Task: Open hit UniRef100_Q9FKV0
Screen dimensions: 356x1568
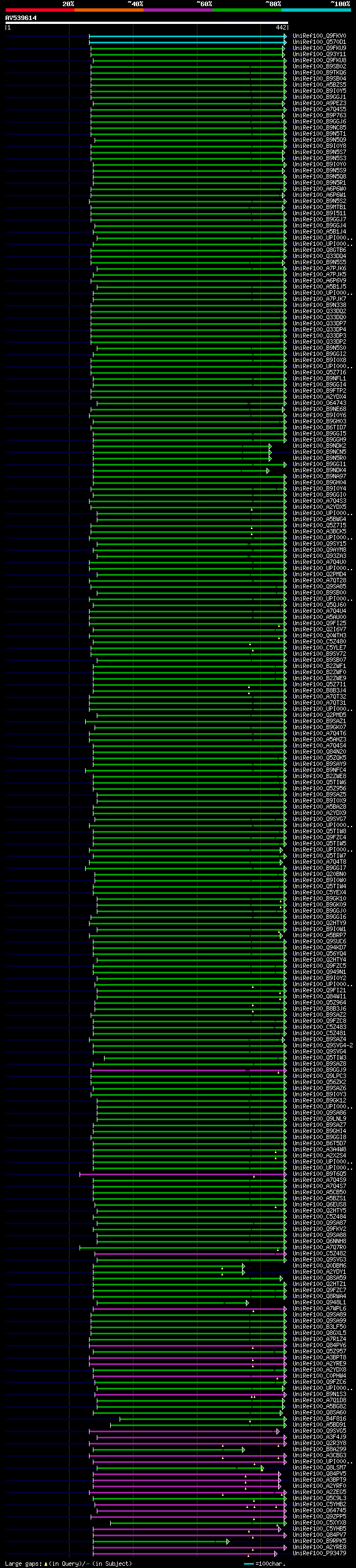Action: point(319,36)
